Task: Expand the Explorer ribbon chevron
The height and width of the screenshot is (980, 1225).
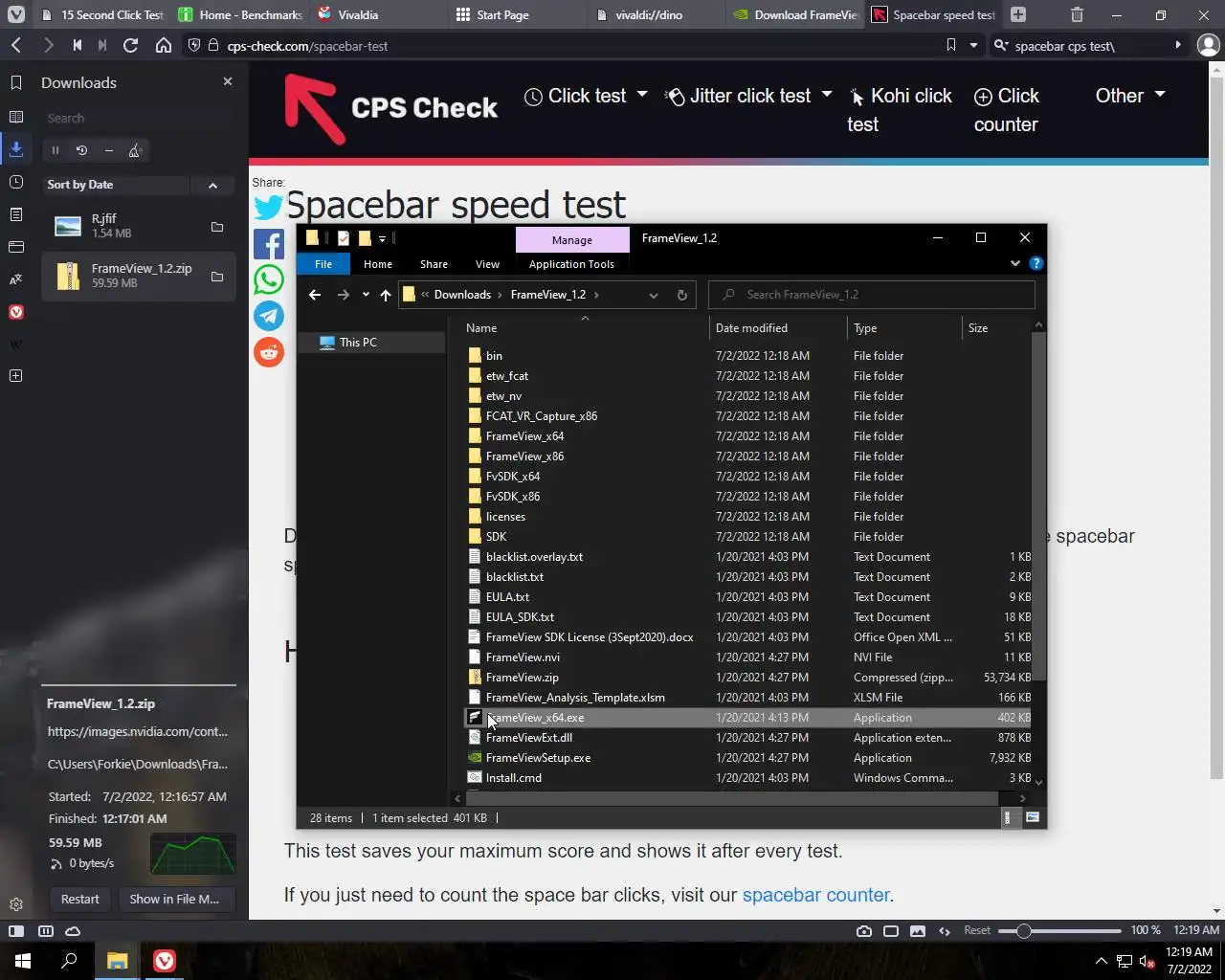Action: (1015, 263)
